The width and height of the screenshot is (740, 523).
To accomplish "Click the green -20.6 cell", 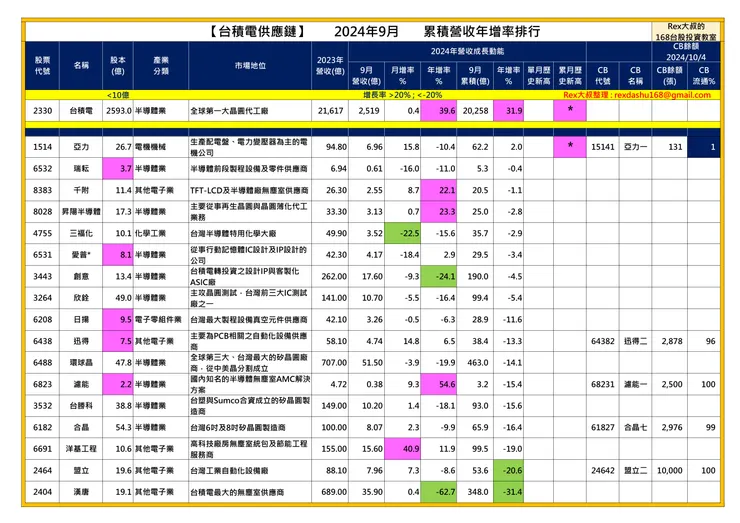I will tap(509, 471).
